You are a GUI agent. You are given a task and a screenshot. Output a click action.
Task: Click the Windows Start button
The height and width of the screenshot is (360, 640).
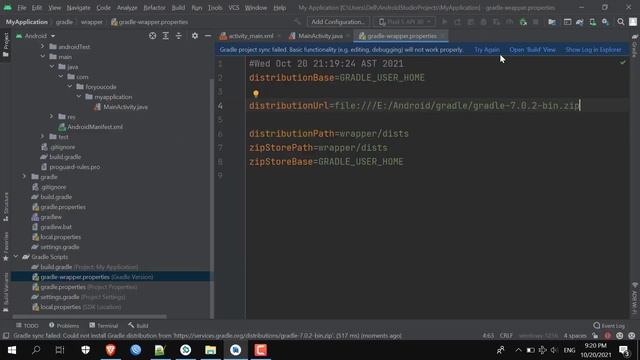(11, 350)
